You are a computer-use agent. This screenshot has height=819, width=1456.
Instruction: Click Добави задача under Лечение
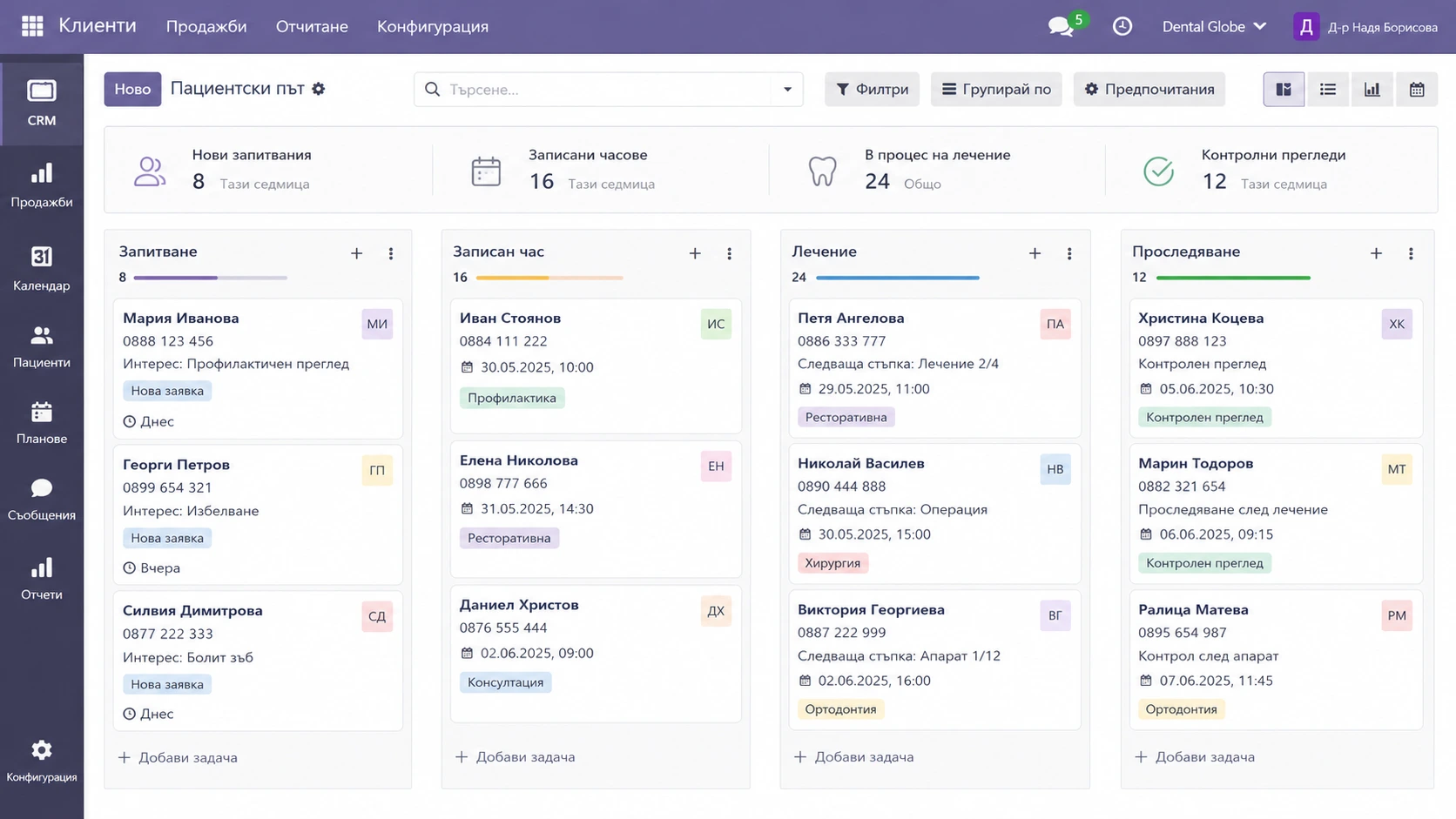[854, 757]
